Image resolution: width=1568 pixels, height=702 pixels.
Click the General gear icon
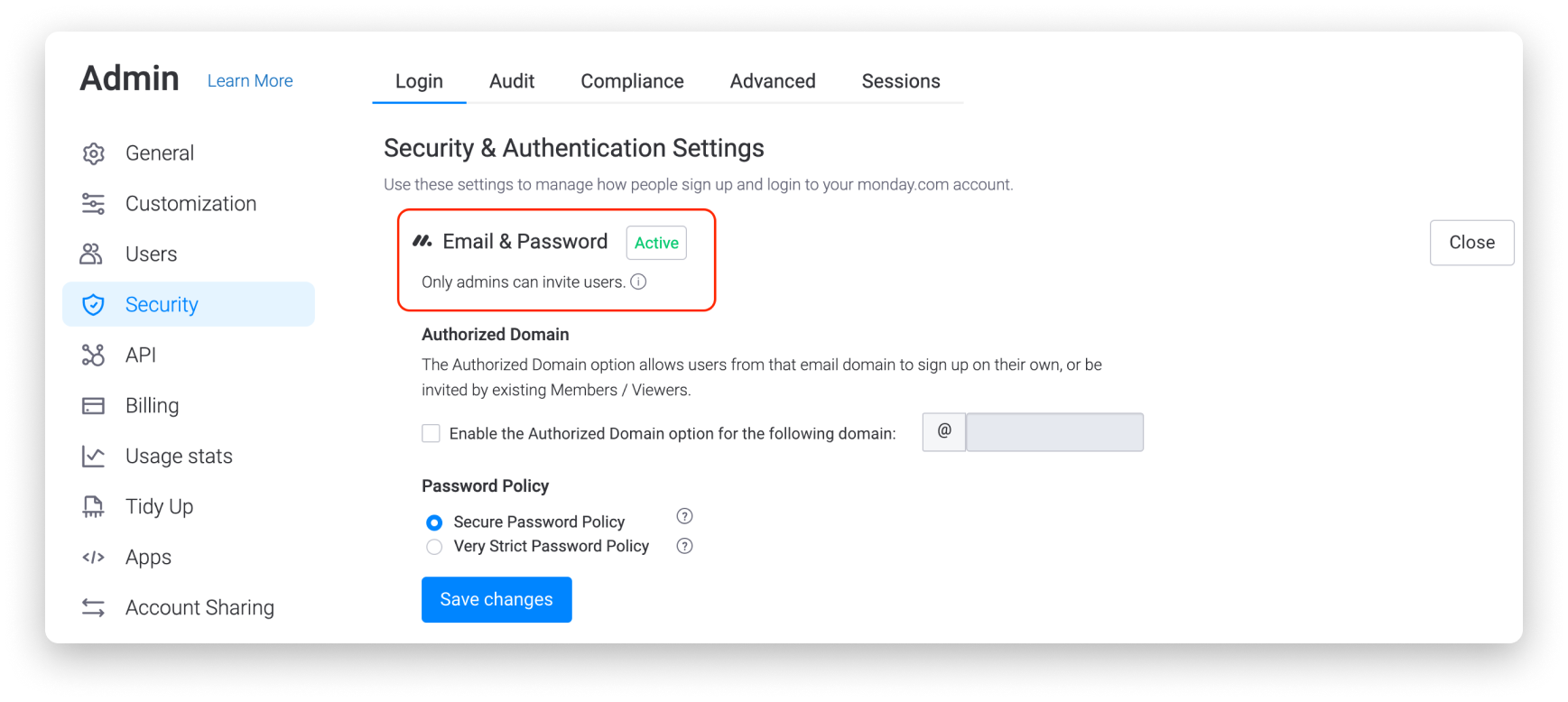[x=93, y=153]
